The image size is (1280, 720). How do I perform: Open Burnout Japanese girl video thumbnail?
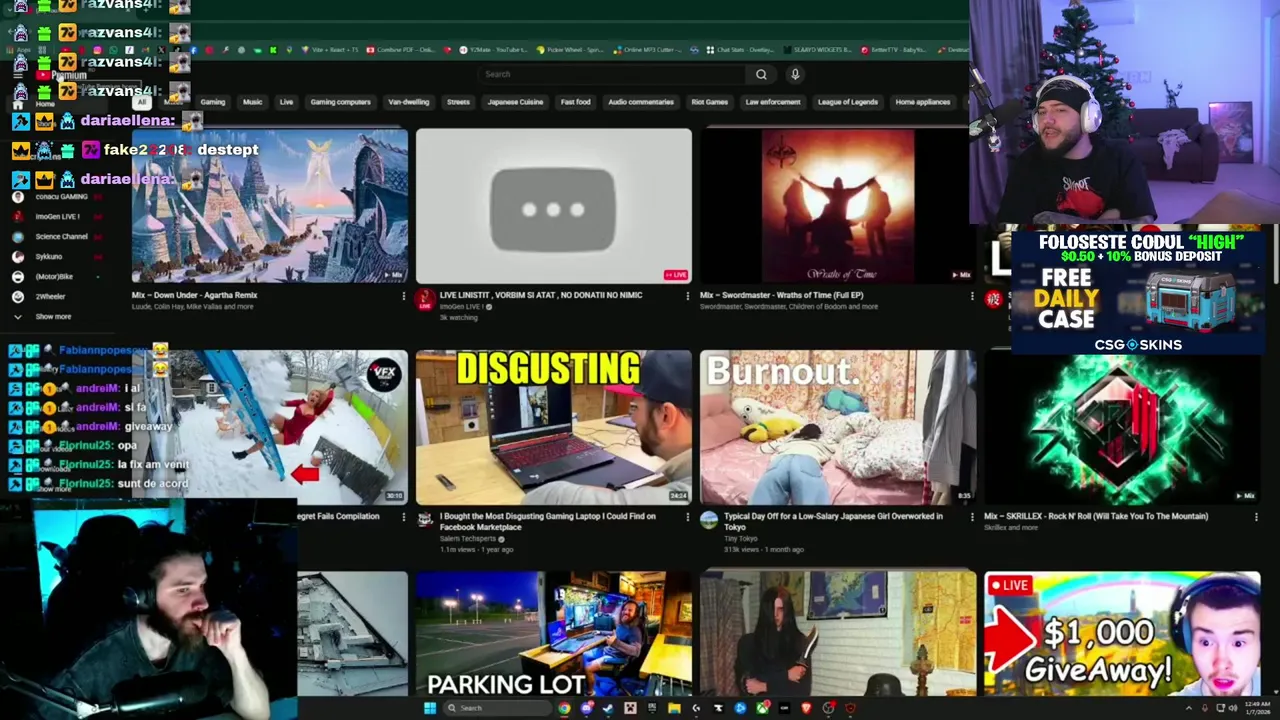[838, 427]
